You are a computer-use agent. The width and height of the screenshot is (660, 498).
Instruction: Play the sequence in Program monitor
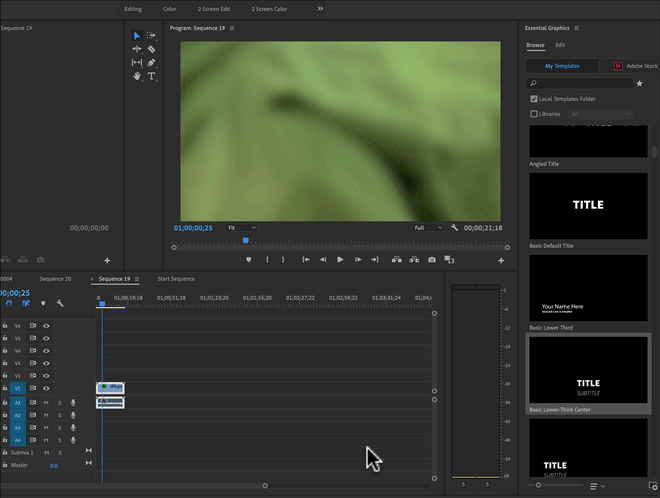coord(340,260)
